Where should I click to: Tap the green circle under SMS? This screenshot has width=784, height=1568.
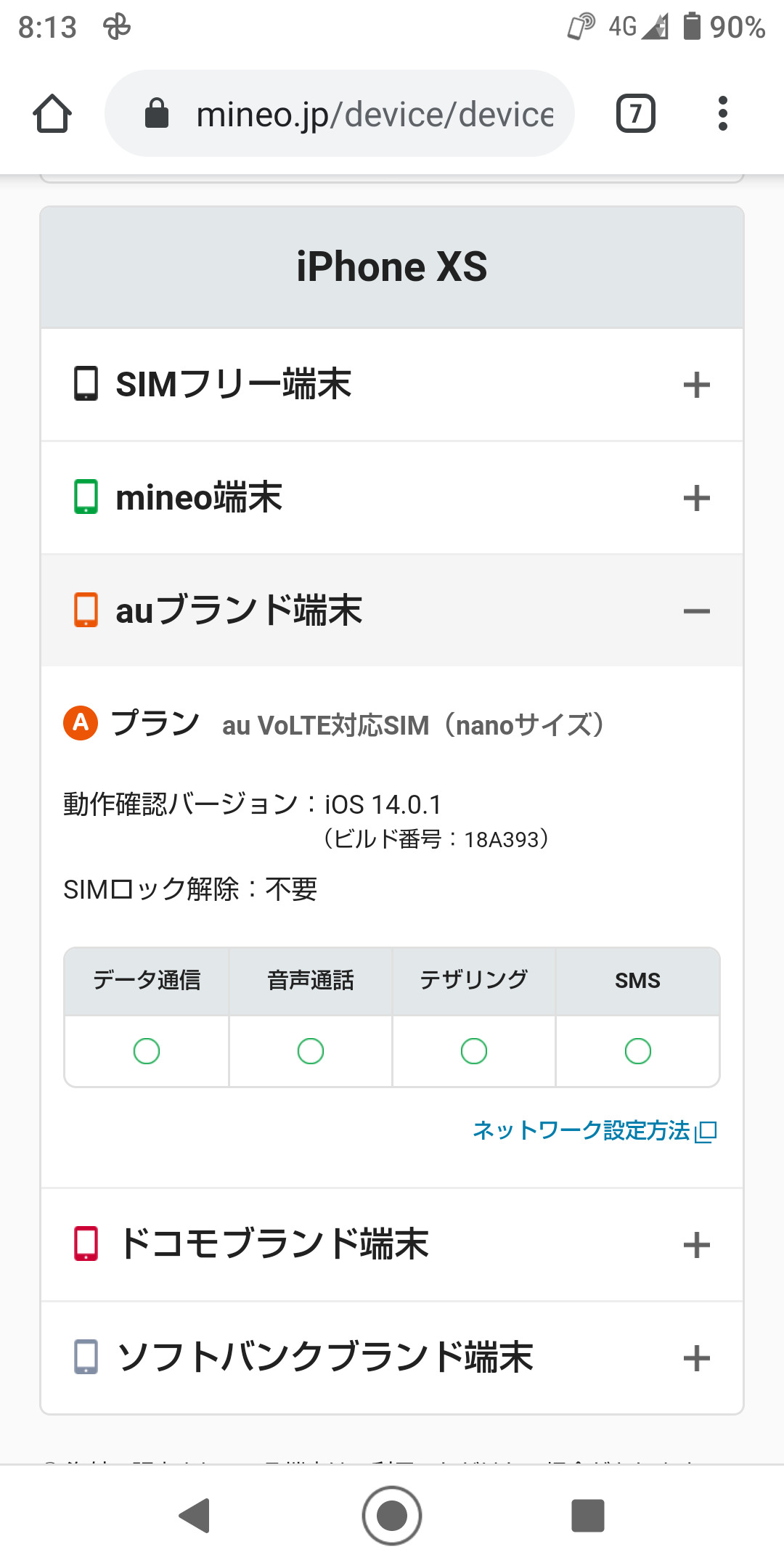638,1051
